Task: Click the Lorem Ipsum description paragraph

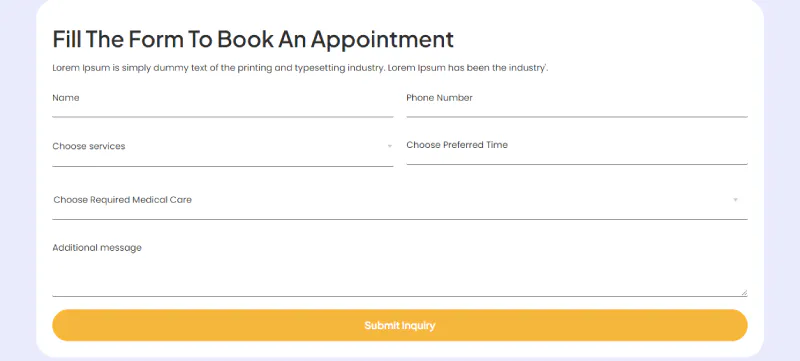Action: click(x=300, y=68)
